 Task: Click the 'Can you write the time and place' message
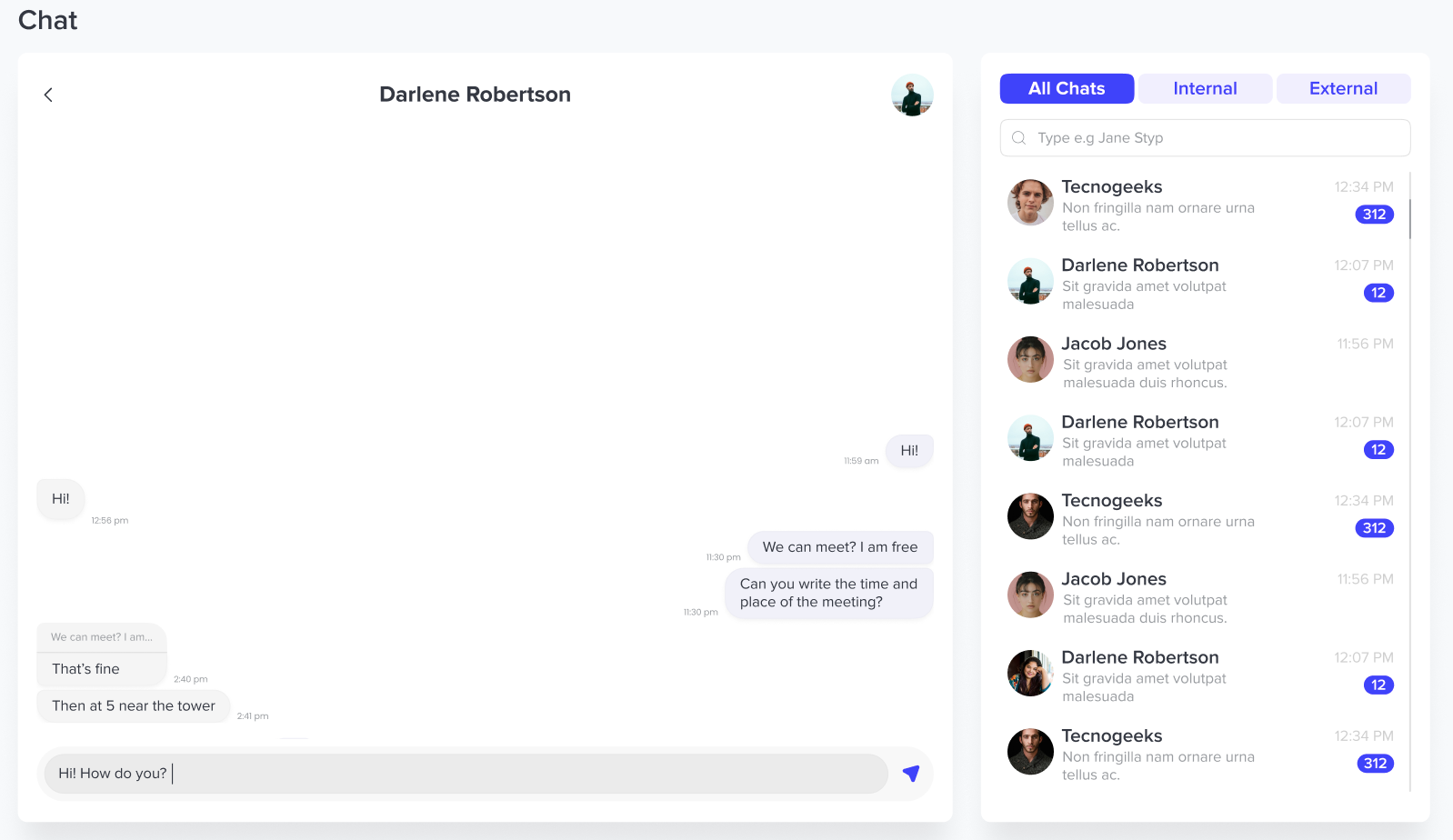(828, 594)
